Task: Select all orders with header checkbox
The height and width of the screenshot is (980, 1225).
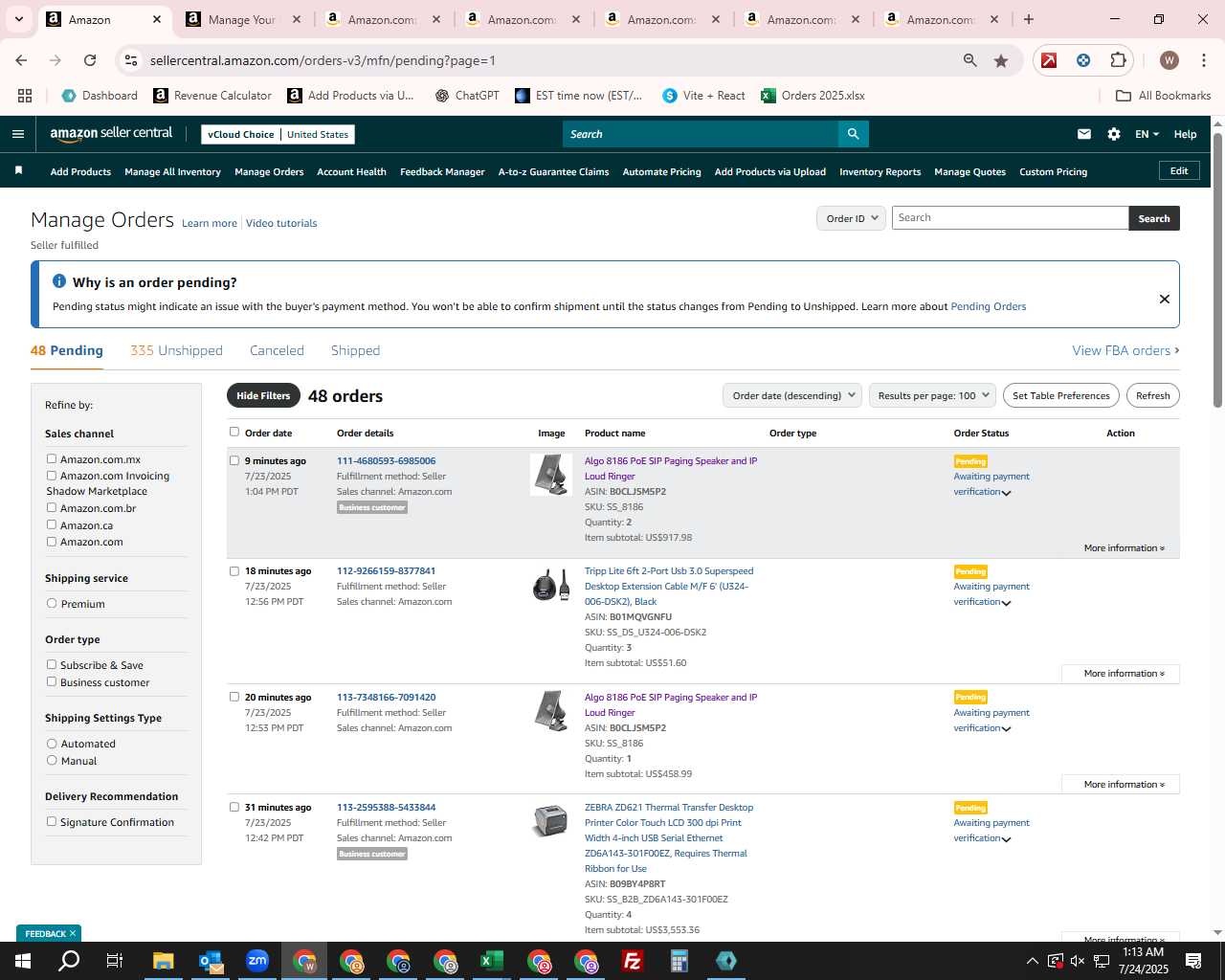Action: tap(234, 432)
